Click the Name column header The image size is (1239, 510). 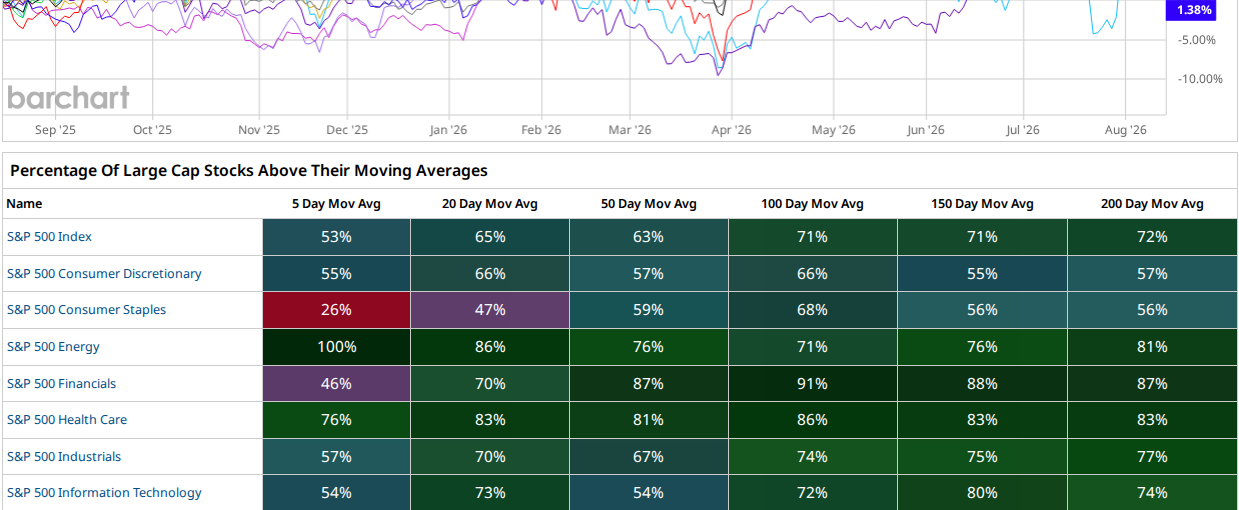click(24, 204)
